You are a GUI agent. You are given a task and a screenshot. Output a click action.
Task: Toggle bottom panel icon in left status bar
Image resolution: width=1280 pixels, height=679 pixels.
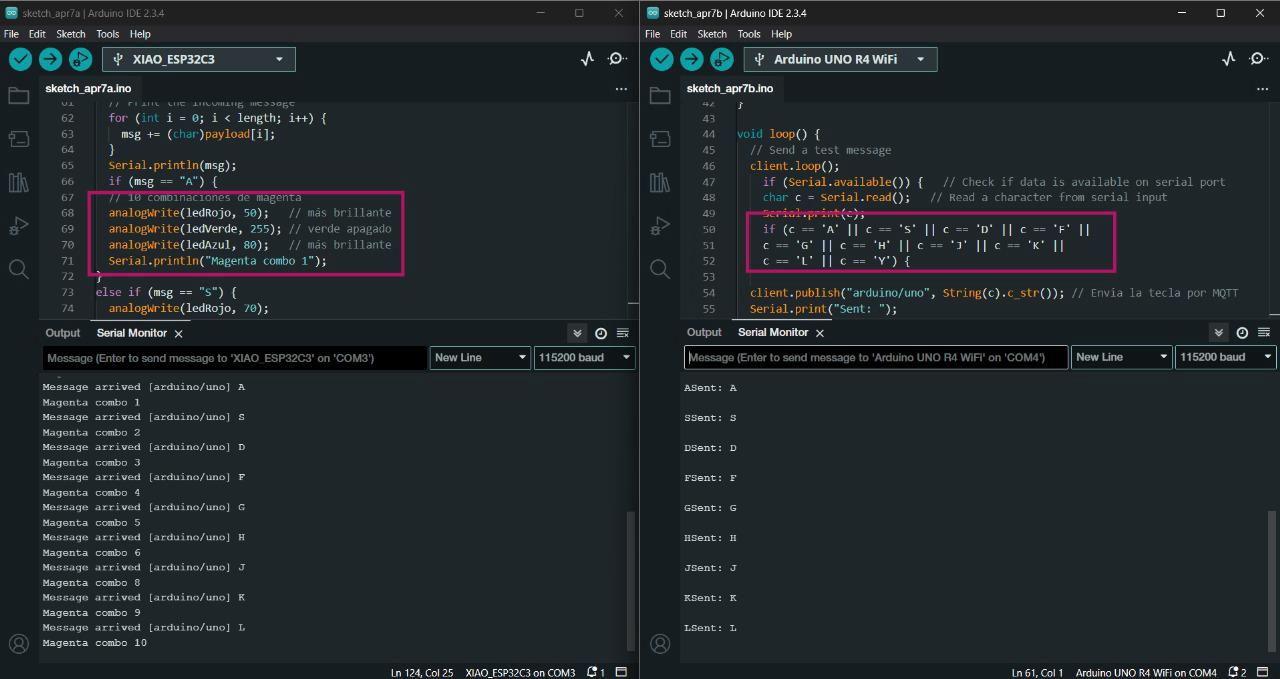point(621,672)
